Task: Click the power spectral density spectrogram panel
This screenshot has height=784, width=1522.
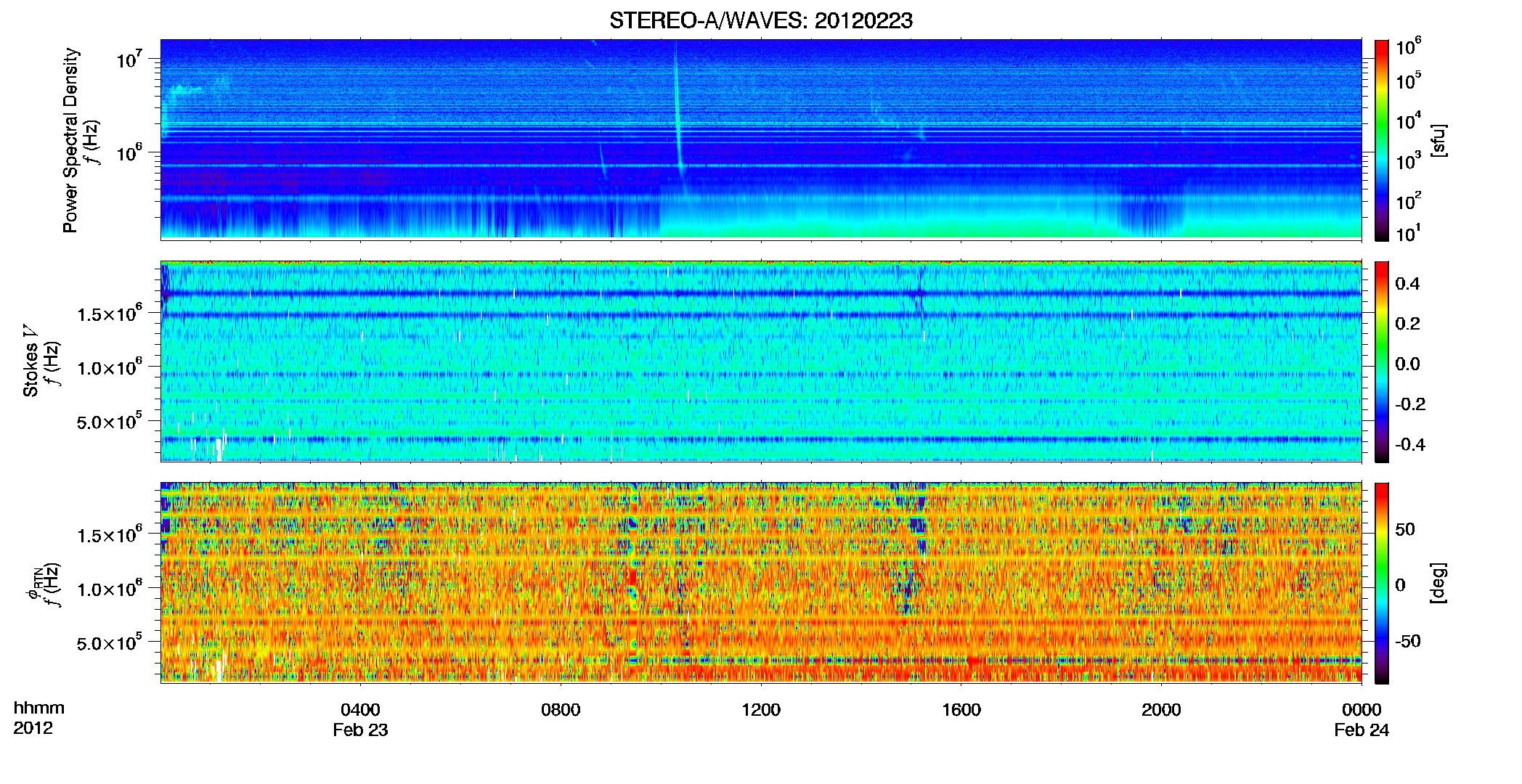Action: tap(761, 139)
